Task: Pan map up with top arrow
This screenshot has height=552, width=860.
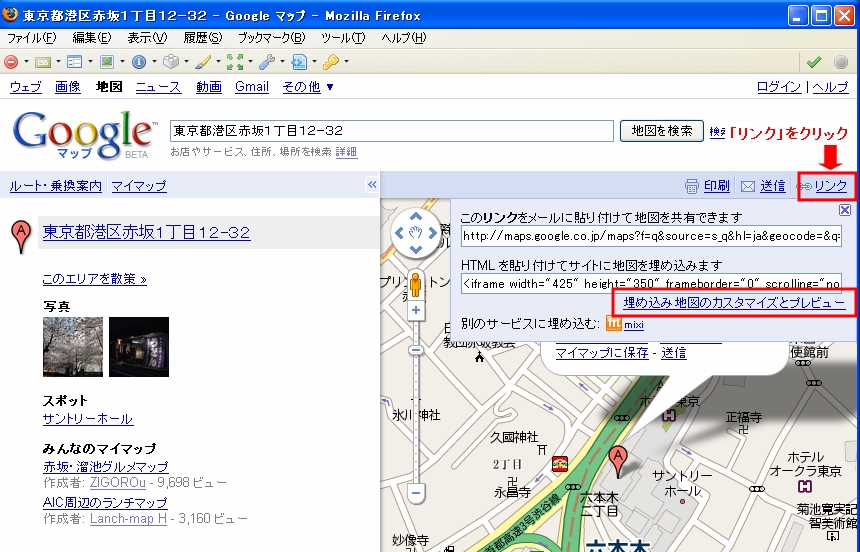Action: [x=416, y=216]
